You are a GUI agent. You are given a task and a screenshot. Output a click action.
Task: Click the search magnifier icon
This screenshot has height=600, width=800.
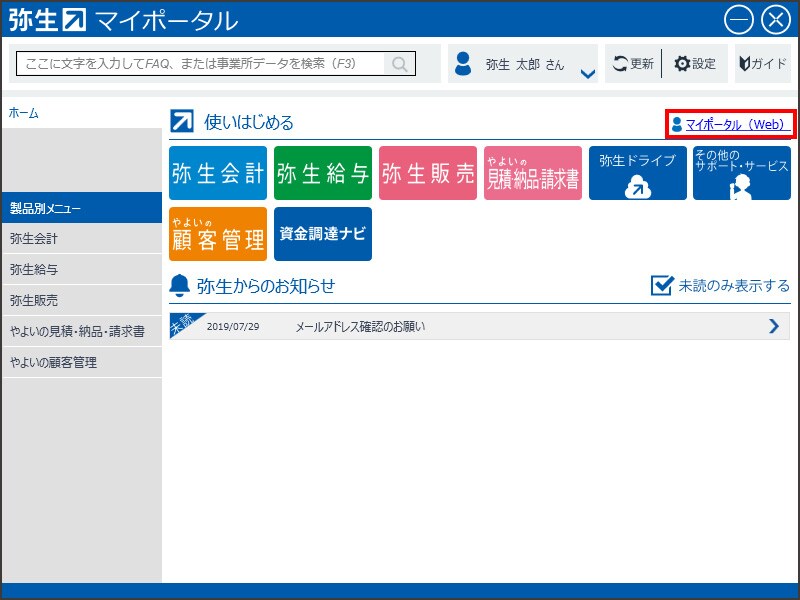coord(399,64)
